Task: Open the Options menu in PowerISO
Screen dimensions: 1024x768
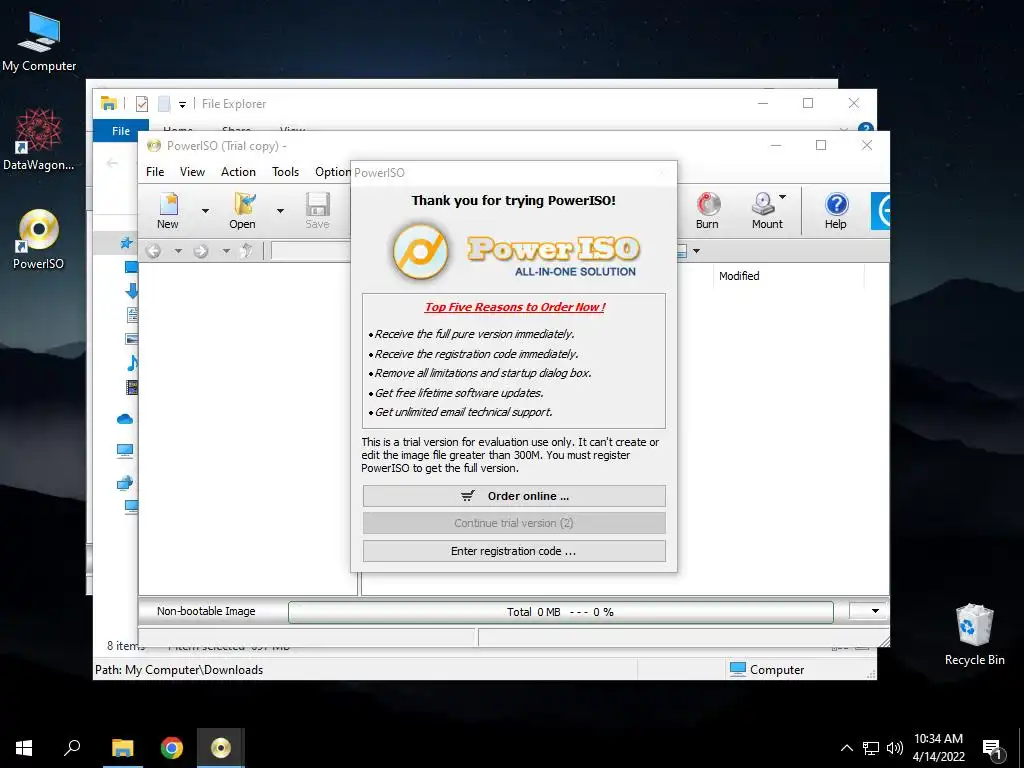Action: coord(332,172)
